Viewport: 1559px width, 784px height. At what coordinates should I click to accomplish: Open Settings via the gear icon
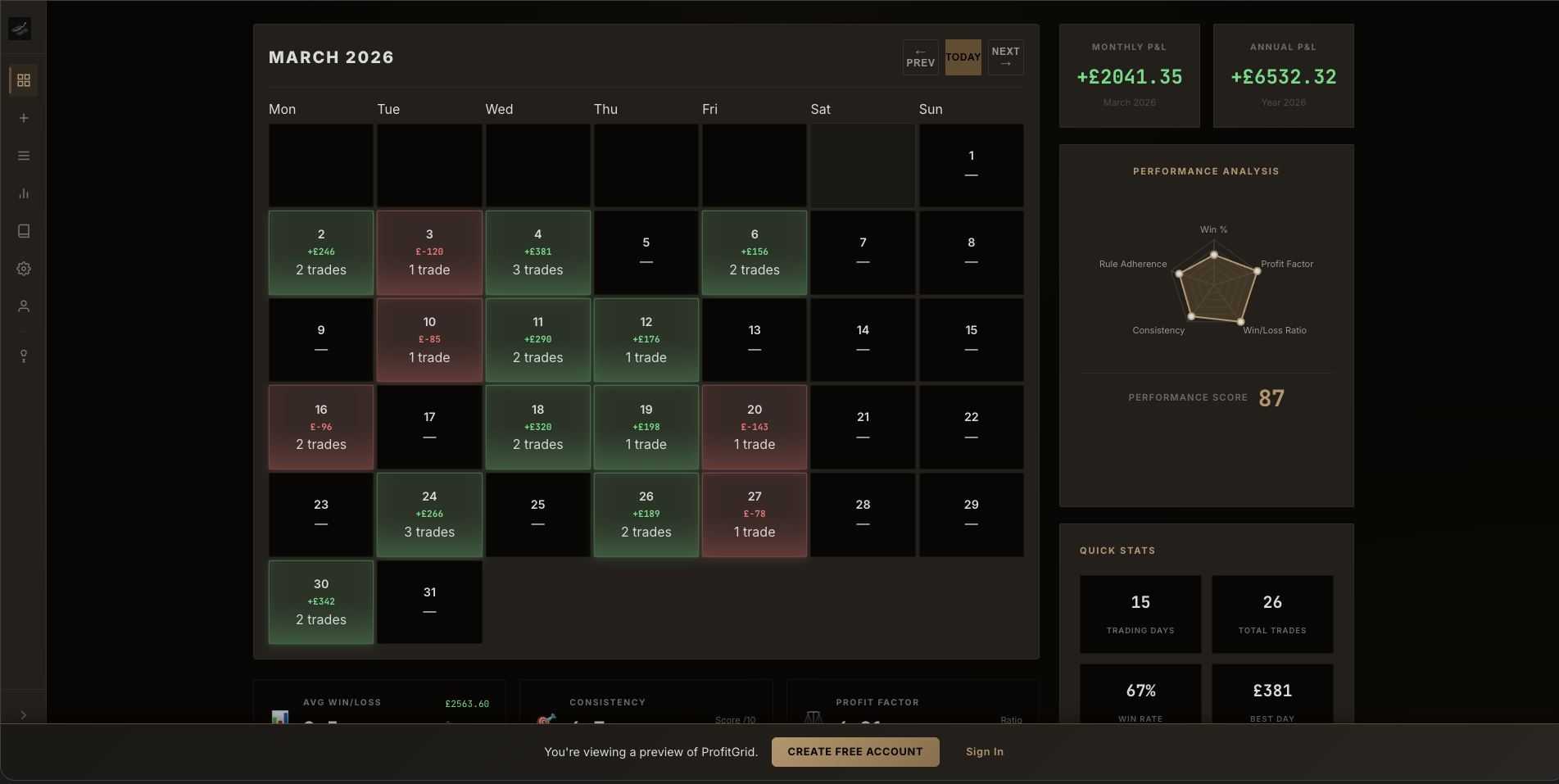pyautogui.click(x=24, y=269)
